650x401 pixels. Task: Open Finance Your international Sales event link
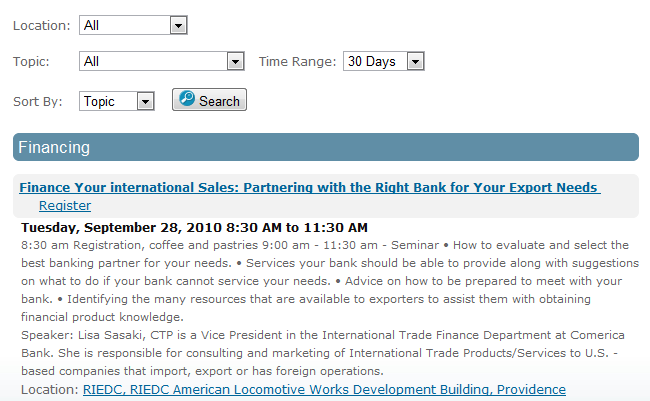pos(310,187)
